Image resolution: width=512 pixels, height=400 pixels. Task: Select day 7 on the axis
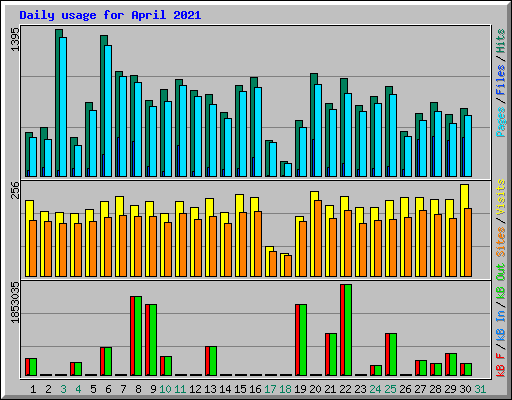(123, 389)
